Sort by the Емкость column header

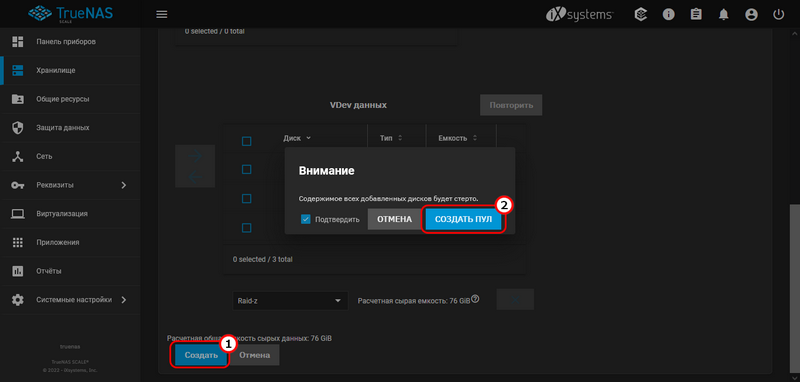(458, 138)
